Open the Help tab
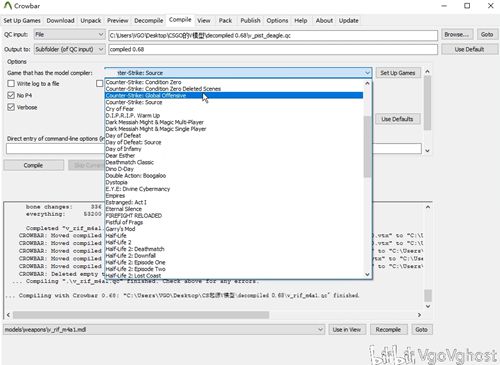Image resolution: width=500 pixels, height=365 pixels. (301, 21)
